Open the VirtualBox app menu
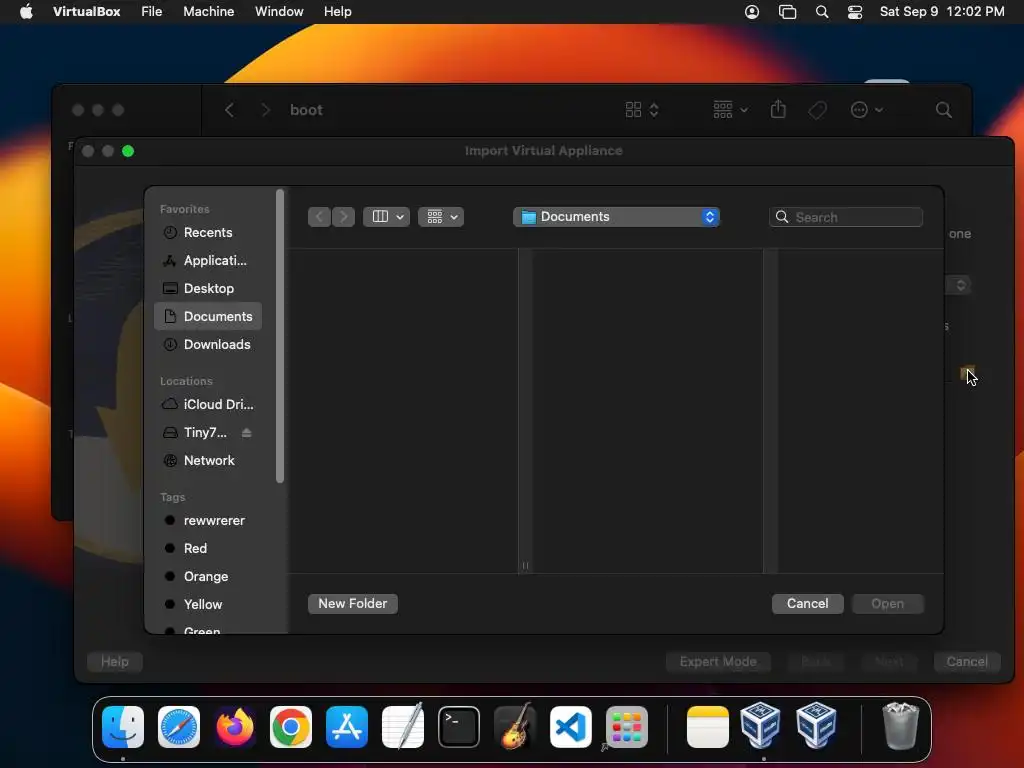This screenshot has width=1024, height=768. point(86,12)
